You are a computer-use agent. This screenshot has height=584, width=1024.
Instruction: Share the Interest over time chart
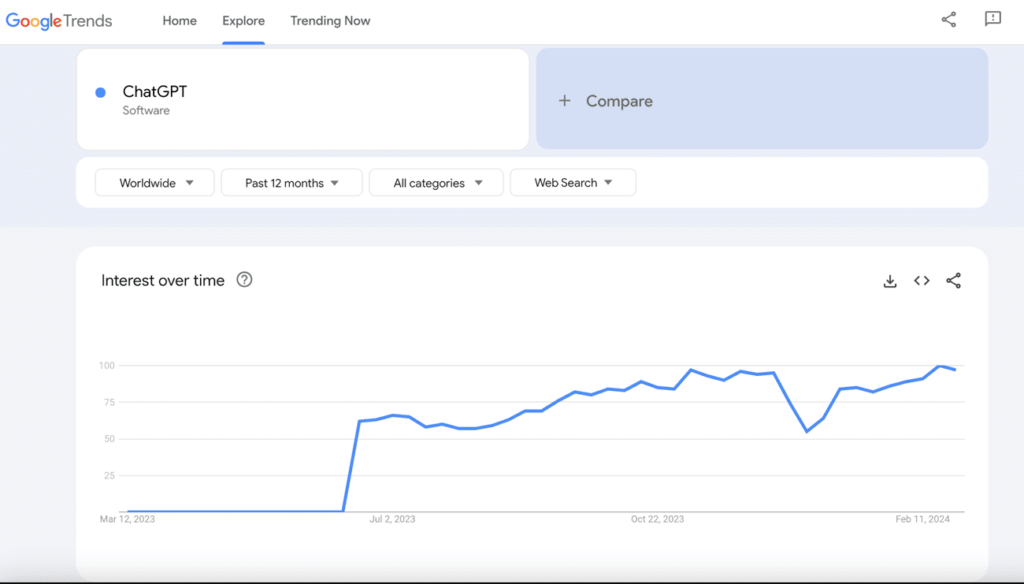click(953, 281)
